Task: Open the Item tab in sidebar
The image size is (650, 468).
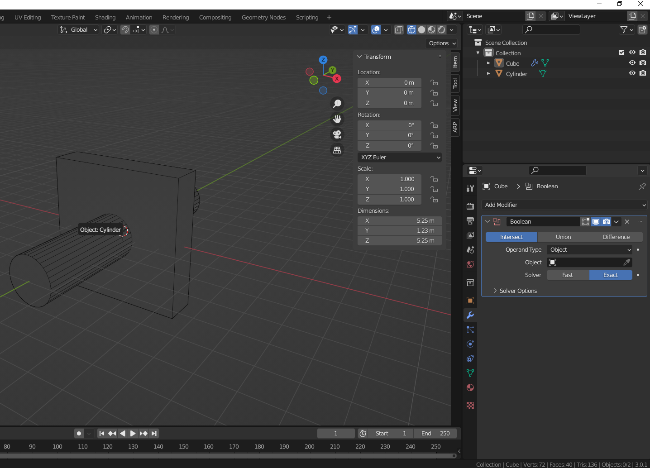Action: 455,62
